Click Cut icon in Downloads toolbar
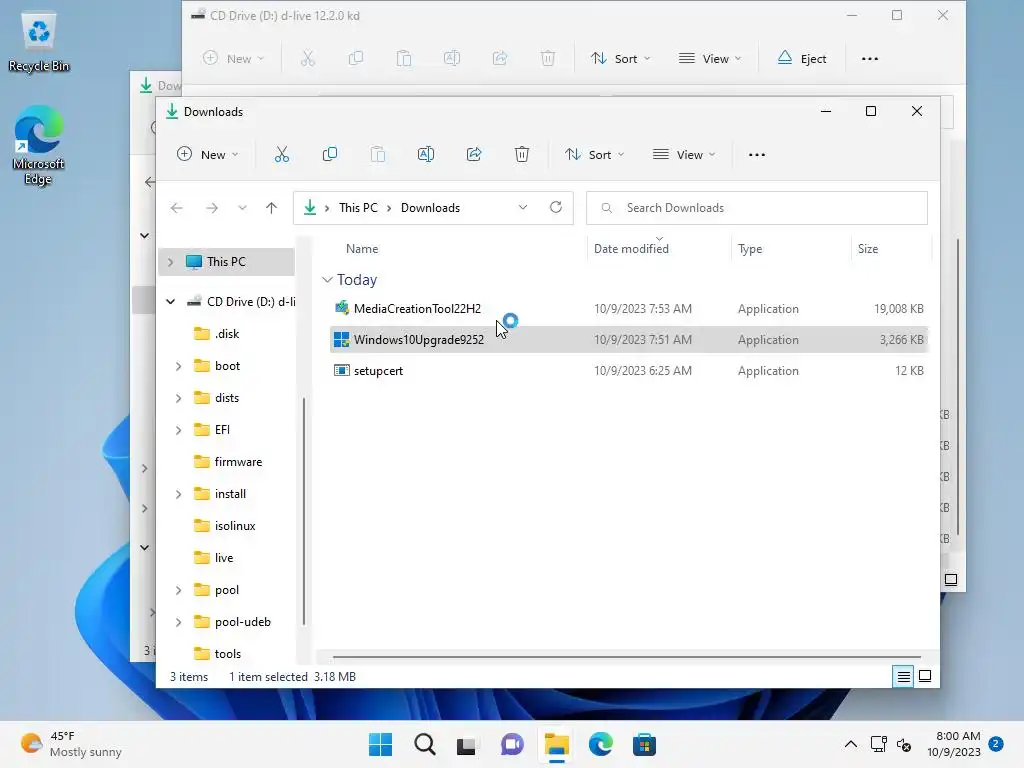 coord(281,155)
